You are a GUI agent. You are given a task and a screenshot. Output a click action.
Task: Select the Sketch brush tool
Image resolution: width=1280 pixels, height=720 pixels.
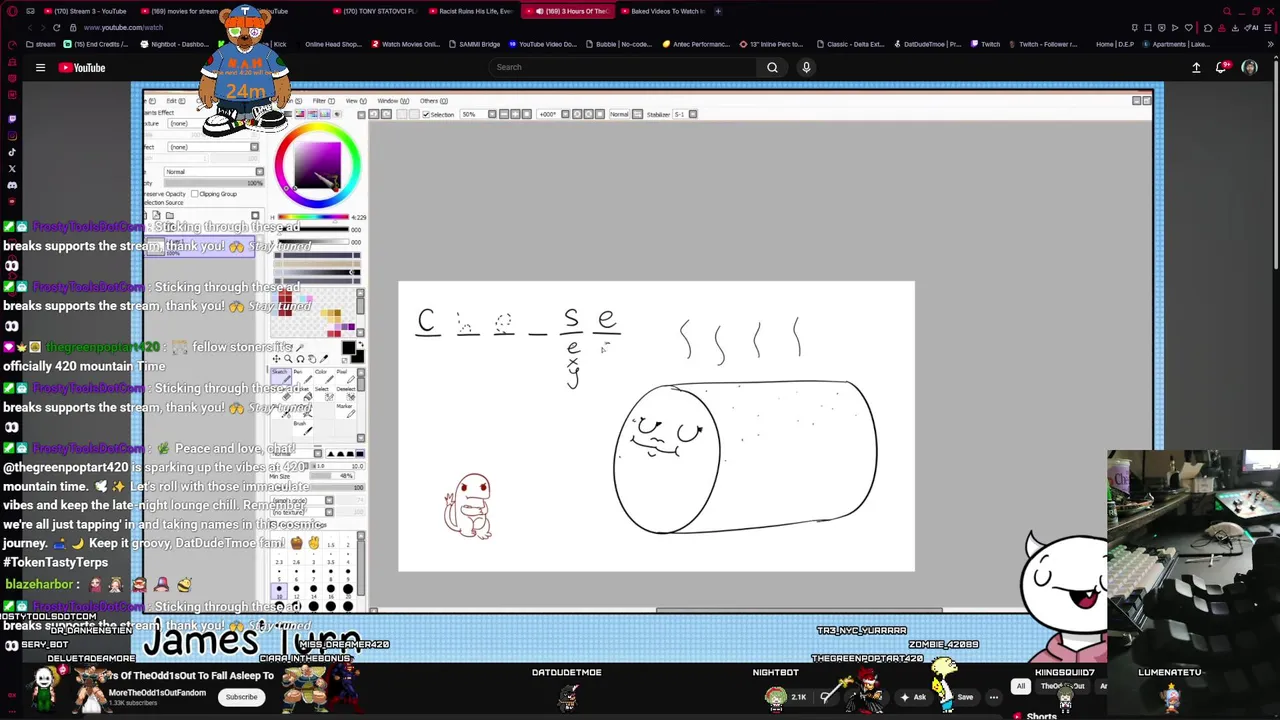point(281,377)
